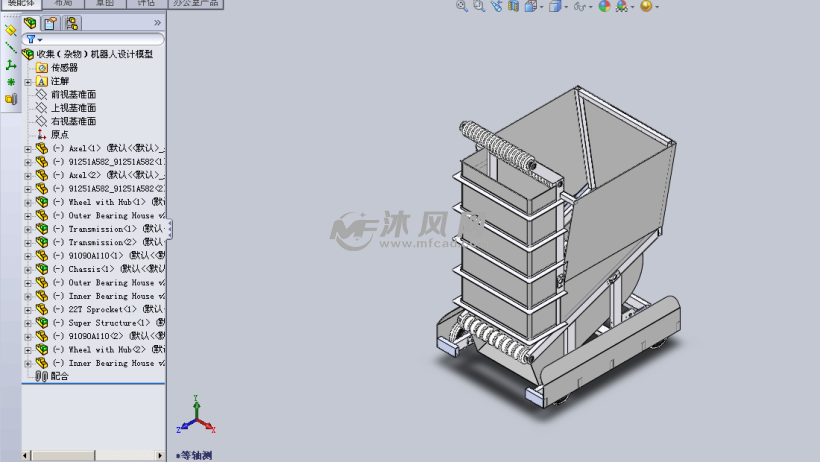The width and height of the screenshot is (820, 462).
Task: Click the Display Style cube icon
Action: [x=555, y=6]
